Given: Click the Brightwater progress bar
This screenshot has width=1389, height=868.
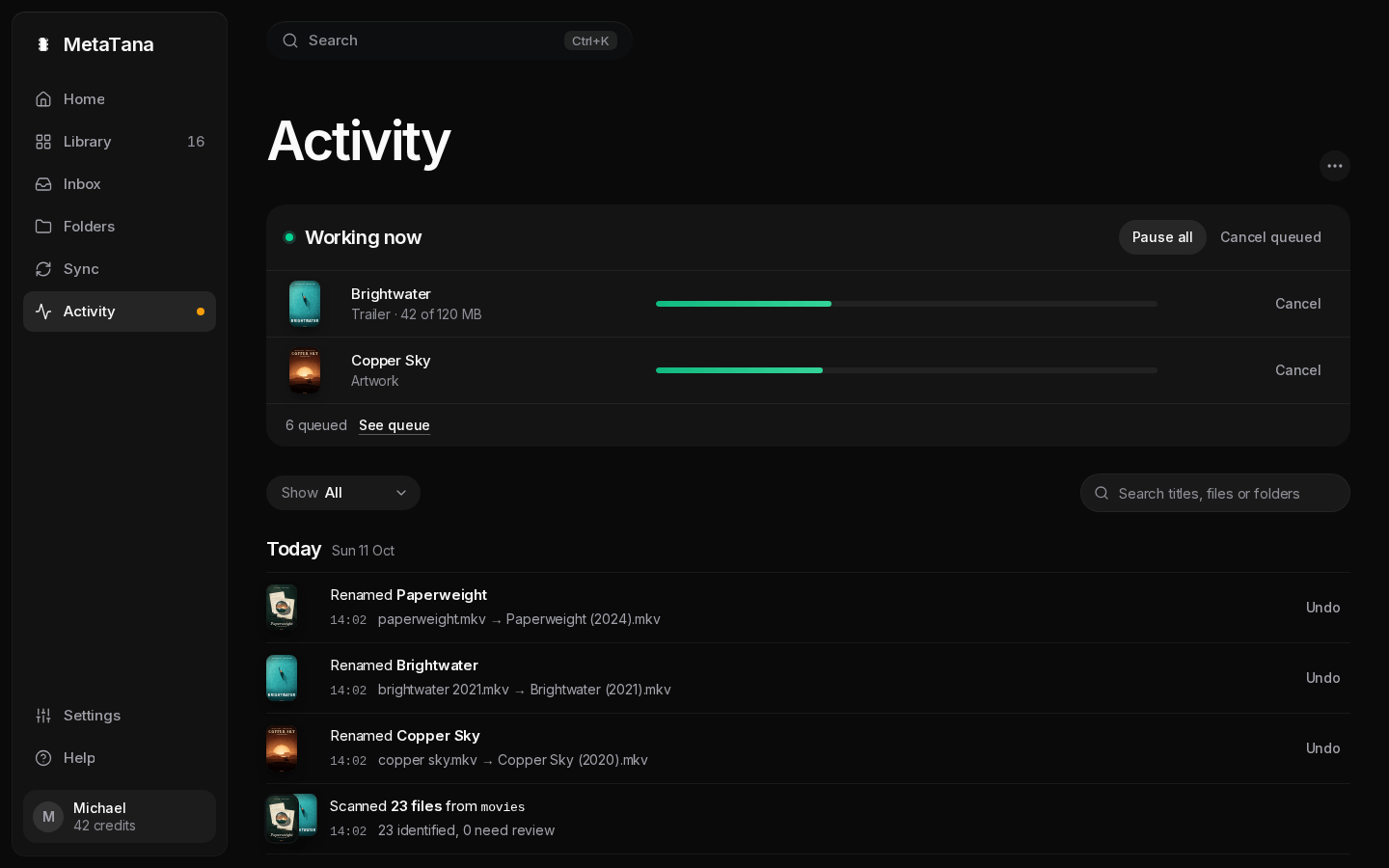Looking at the screenshot, I should tap(907, 304).
